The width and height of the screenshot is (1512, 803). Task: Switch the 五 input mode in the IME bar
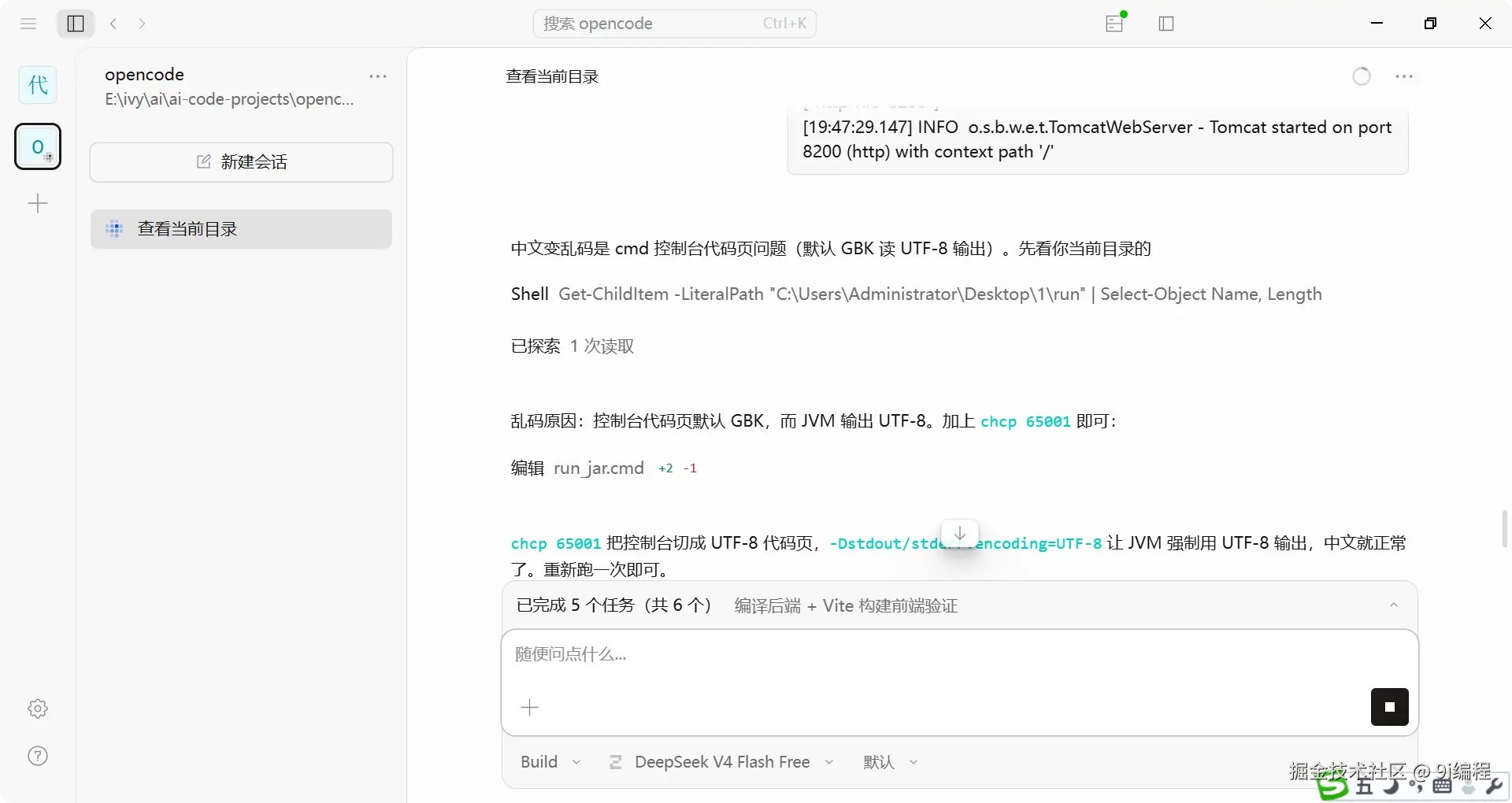pos(1365,786)
